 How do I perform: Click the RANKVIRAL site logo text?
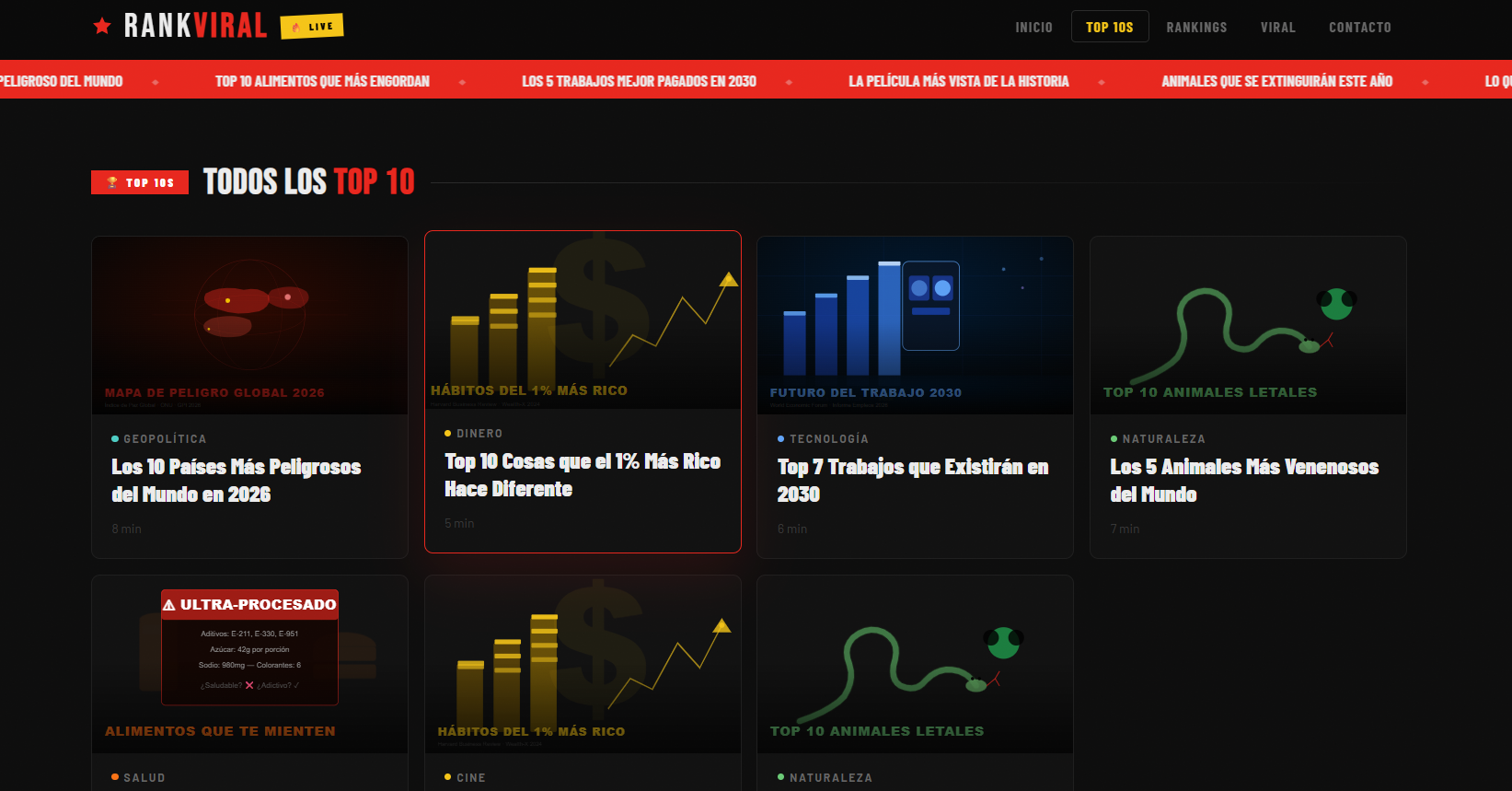pyautogui.click(x=195, y=26)
